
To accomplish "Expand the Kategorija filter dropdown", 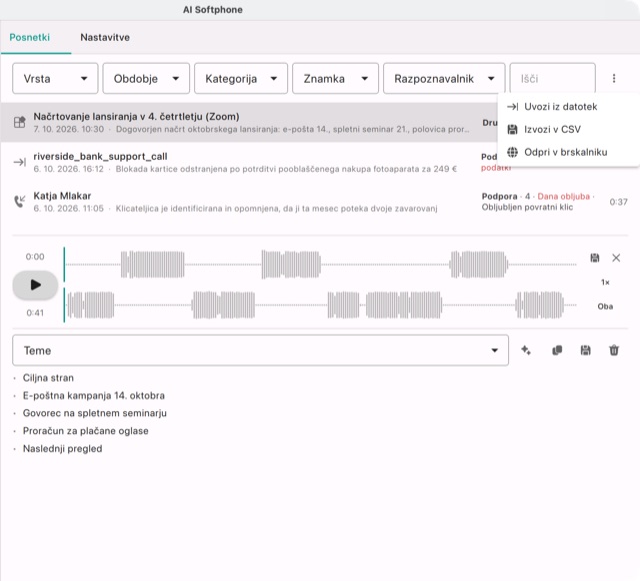I will point(241,78).
